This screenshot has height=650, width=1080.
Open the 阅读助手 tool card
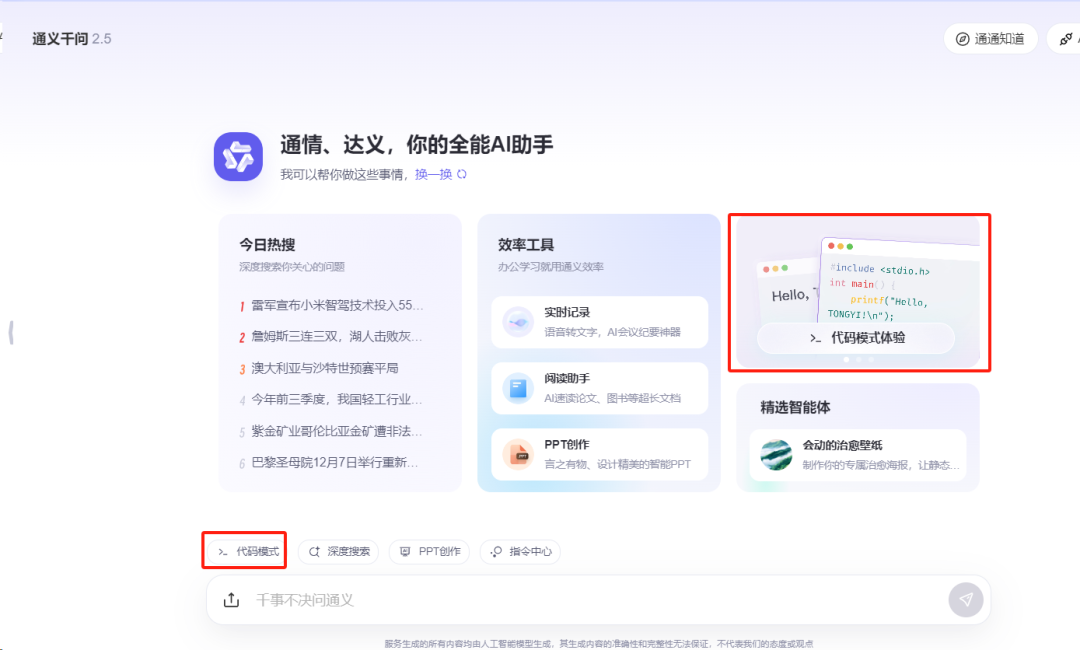(599, 388)
